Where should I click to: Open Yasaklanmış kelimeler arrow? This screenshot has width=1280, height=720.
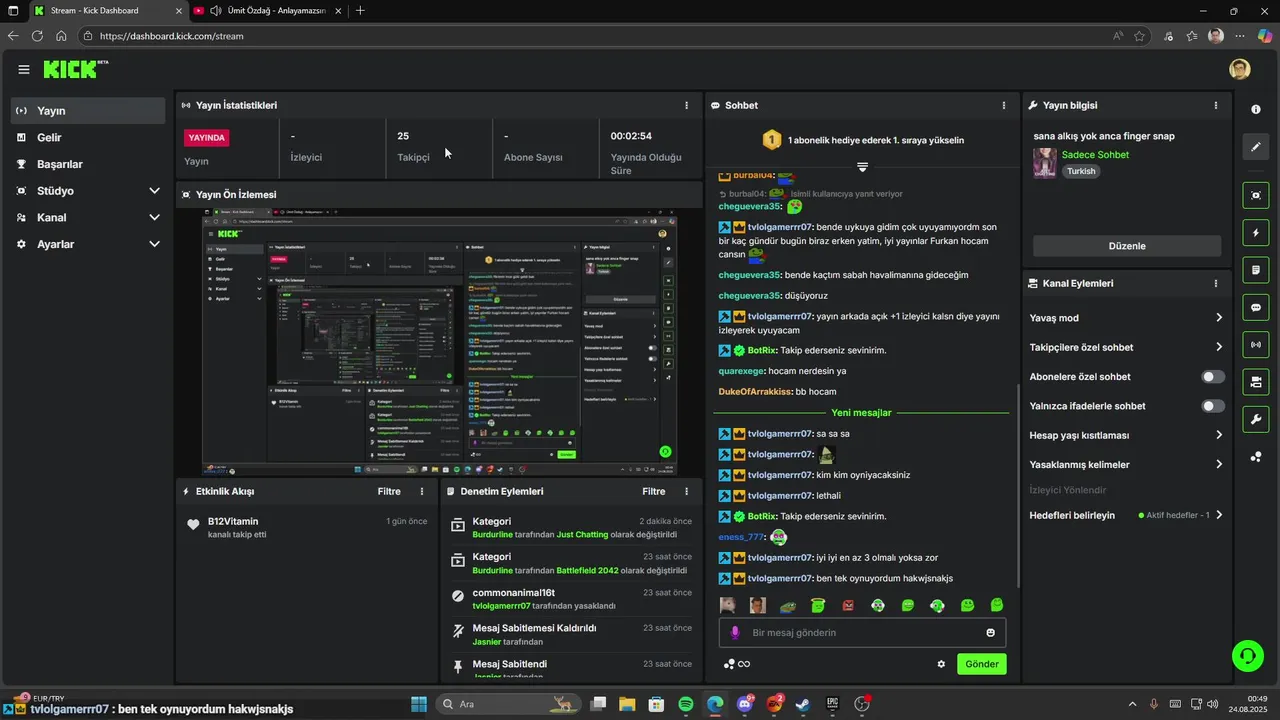(1219, 464)
